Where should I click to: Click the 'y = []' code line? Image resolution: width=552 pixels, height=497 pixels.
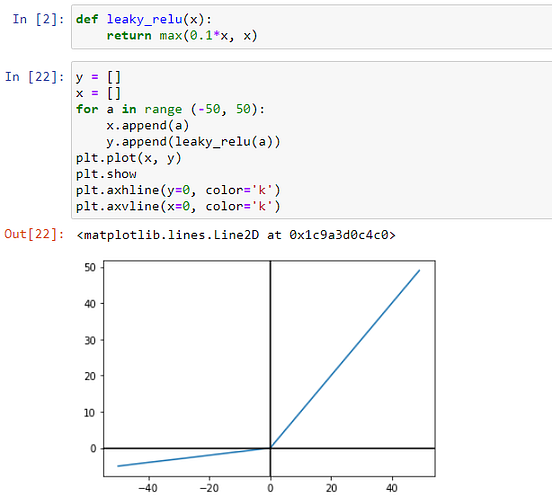(98, 77)
